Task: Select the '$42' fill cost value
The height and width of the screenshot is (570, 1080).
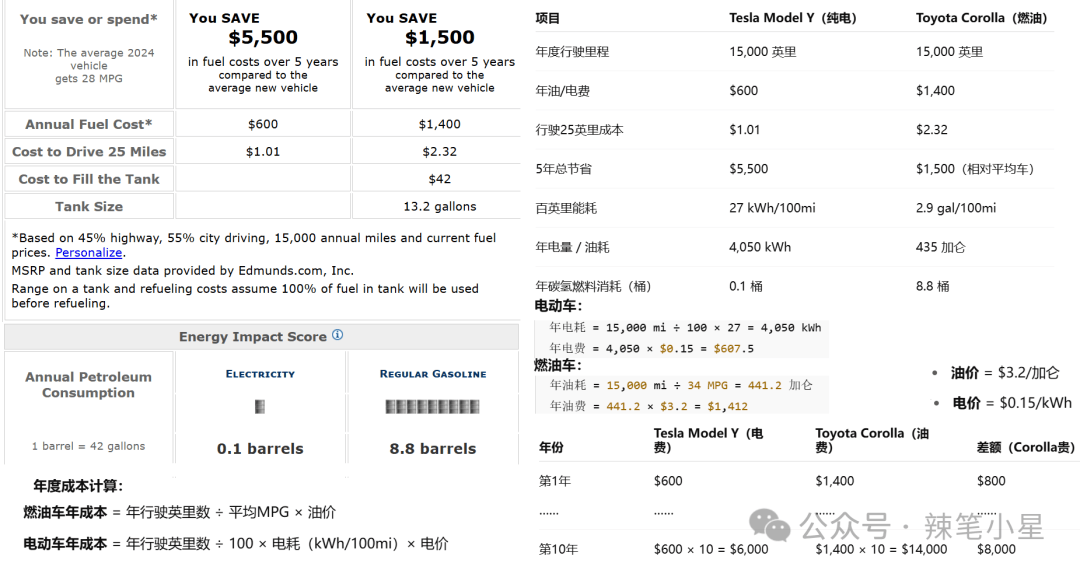Action: [439, 179]
